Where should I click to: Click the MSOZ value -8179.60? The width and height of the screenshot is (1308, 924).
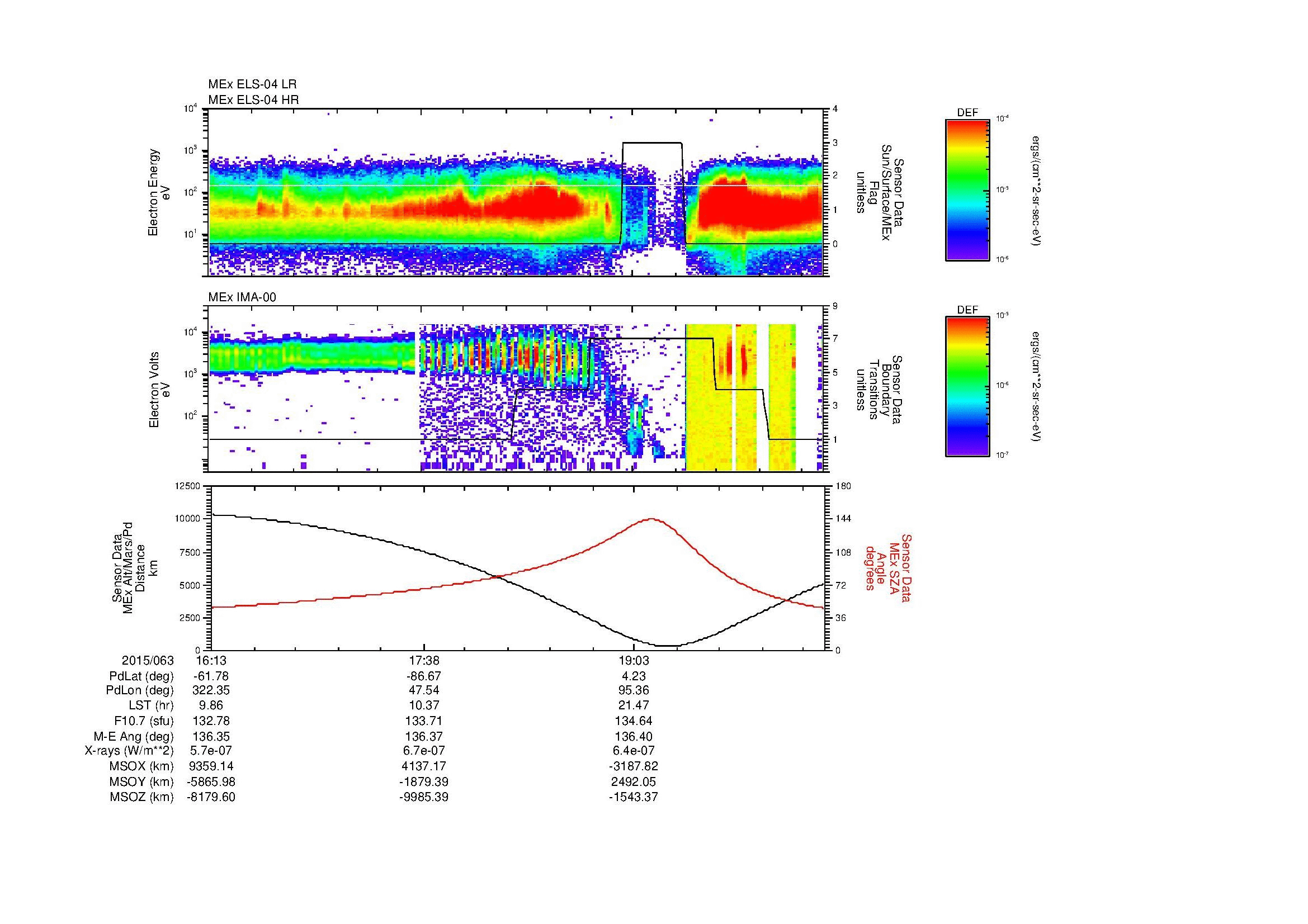(x=211, y=797)
